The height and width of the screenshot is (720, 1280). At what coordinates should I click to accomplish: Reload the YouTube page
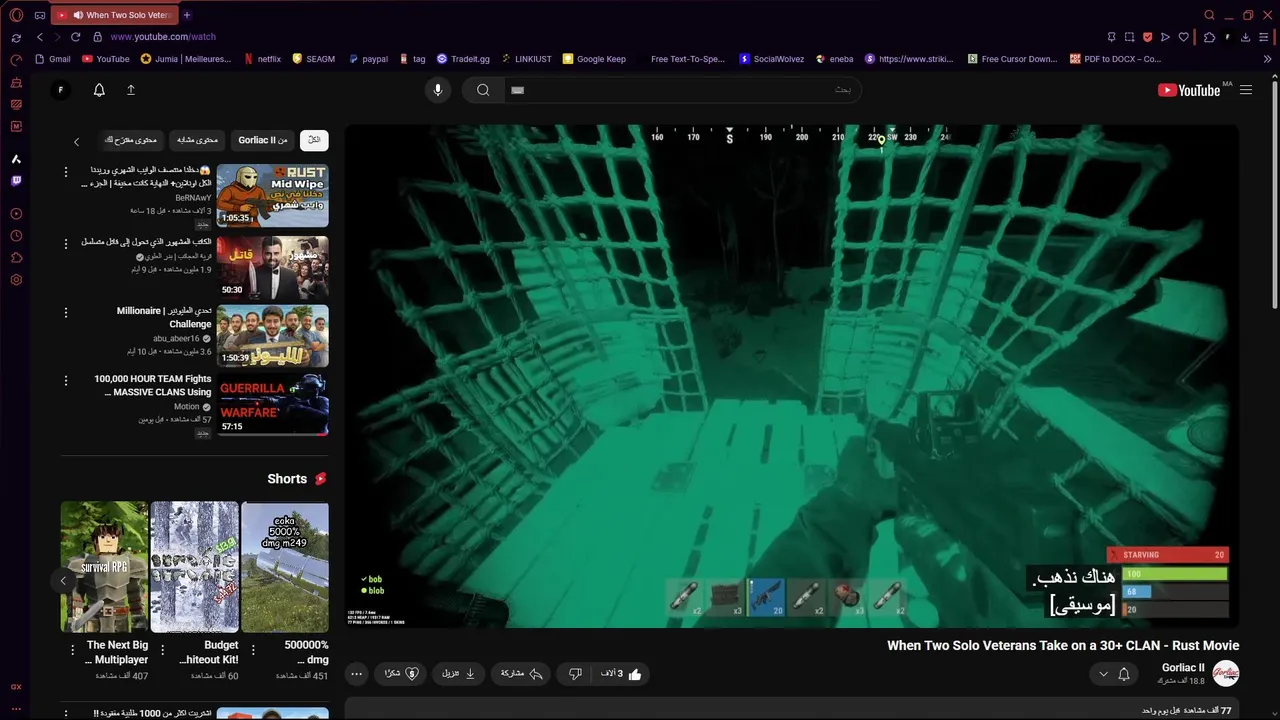tap(75, 37)
